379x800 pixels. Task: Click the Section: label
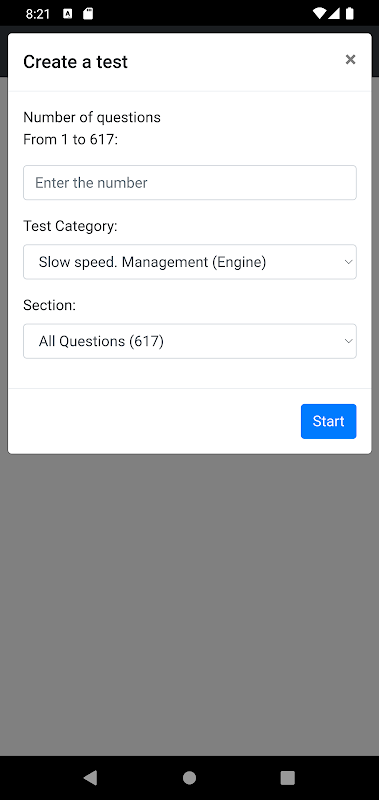[x=49, y=305]
